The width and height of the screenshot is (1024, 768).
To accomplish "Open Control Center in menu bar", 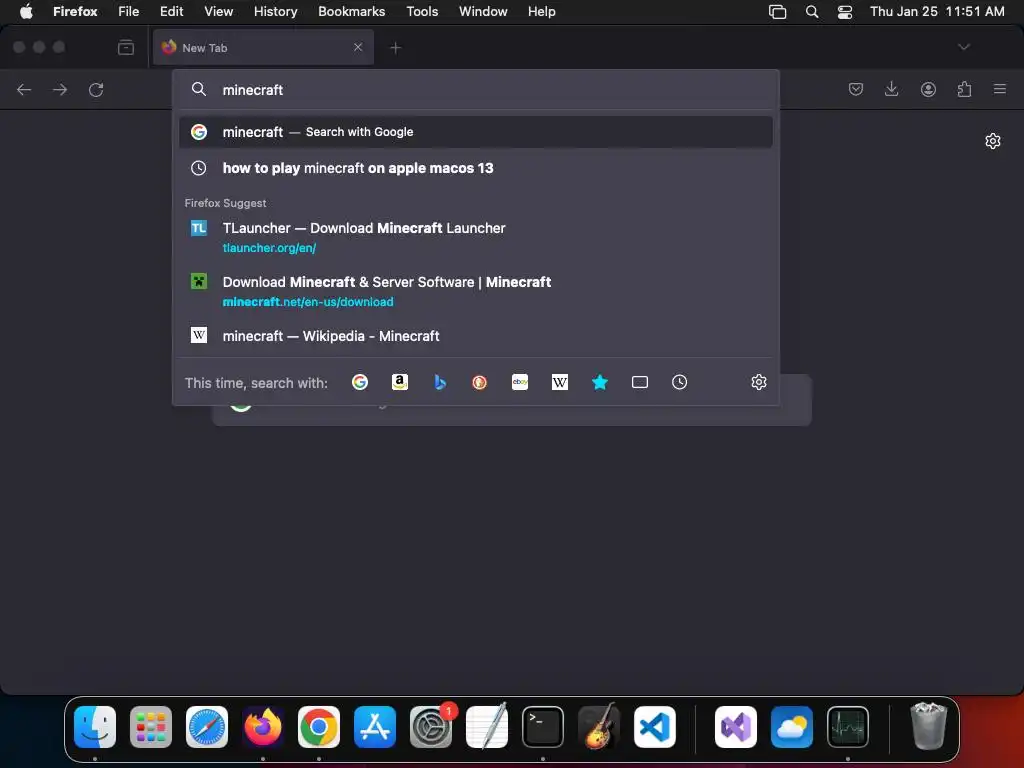I will pyautogui.click(x=844, y=11).
